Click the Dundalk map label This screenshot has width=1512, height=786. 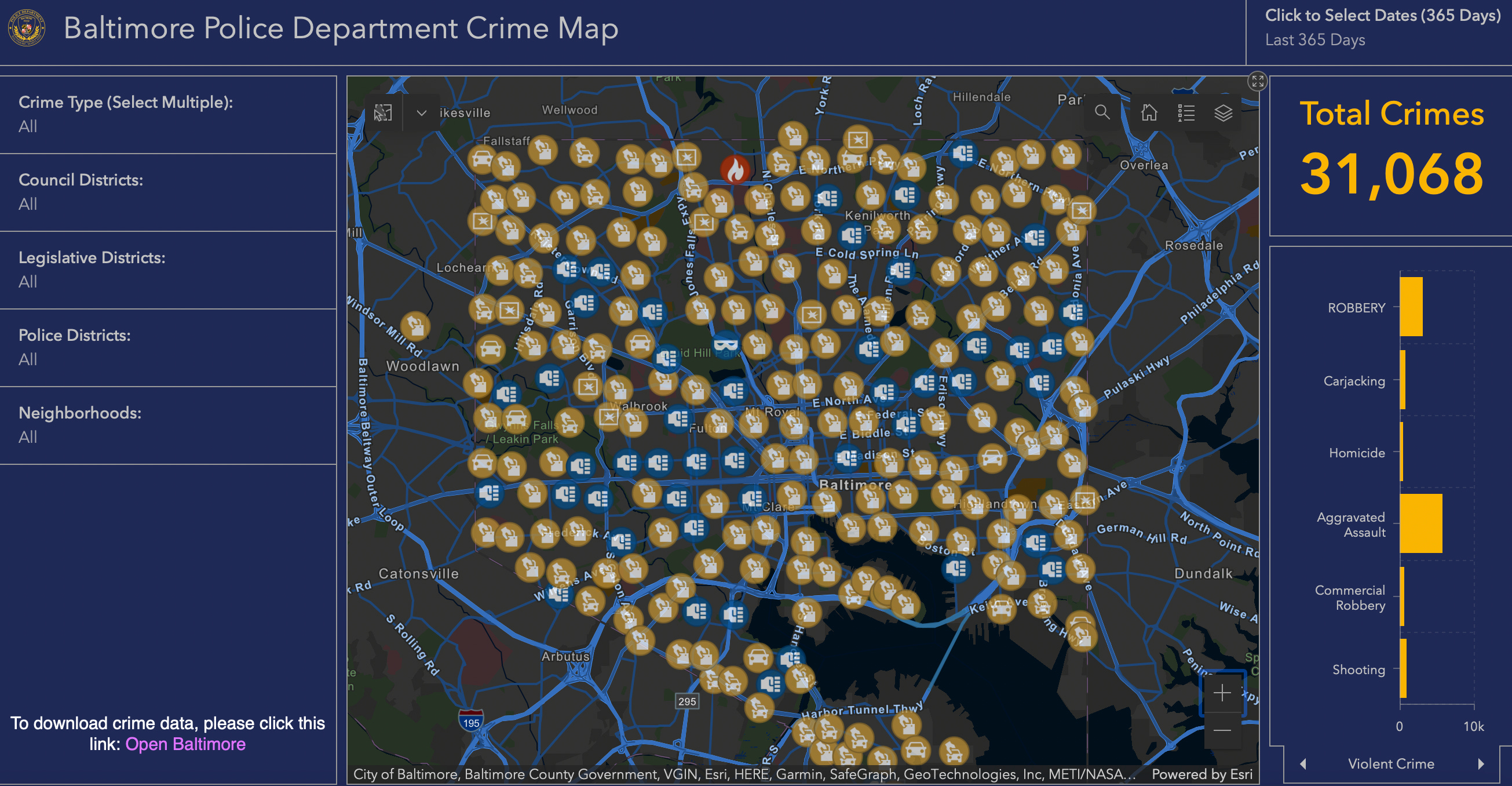click(x=1203, y=573)
